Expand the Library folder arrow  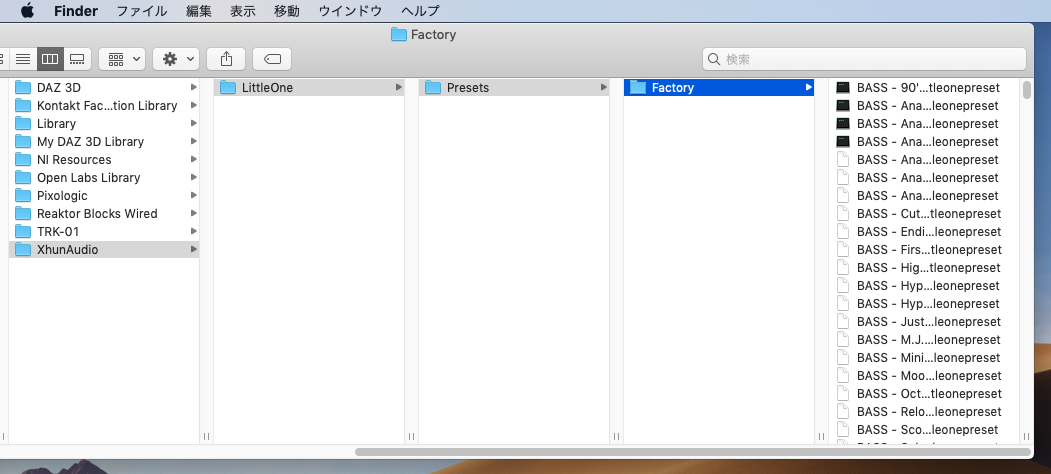click(x=194, y=123)
